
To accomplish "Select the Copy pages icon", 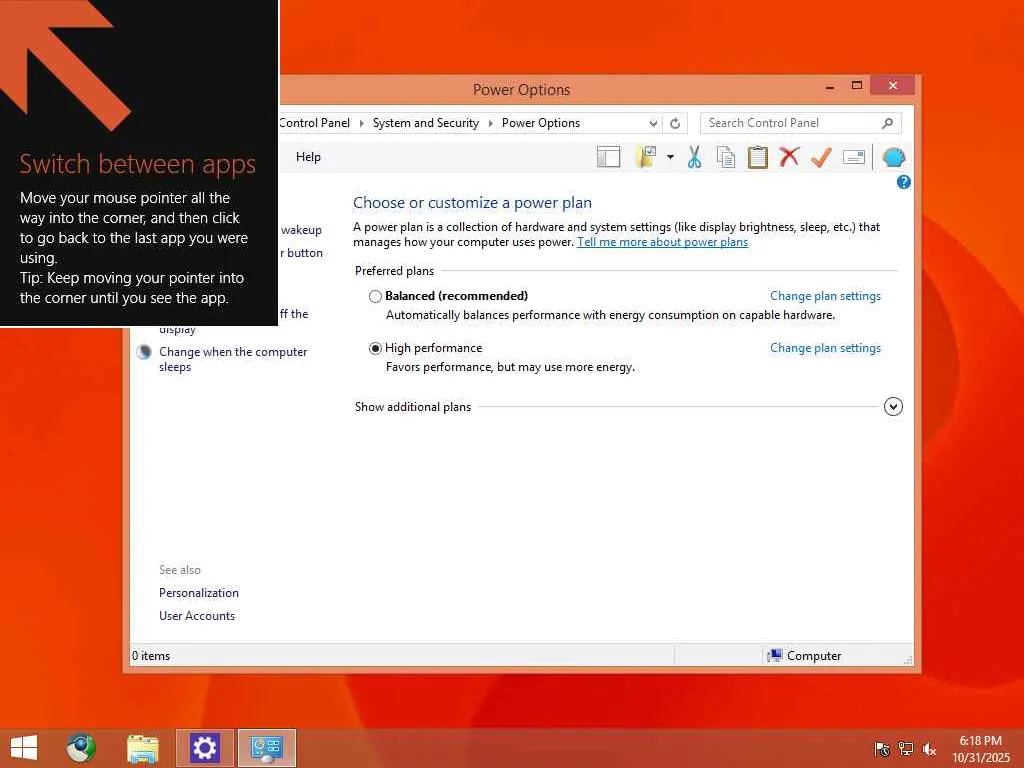I will tap(726, 157).
